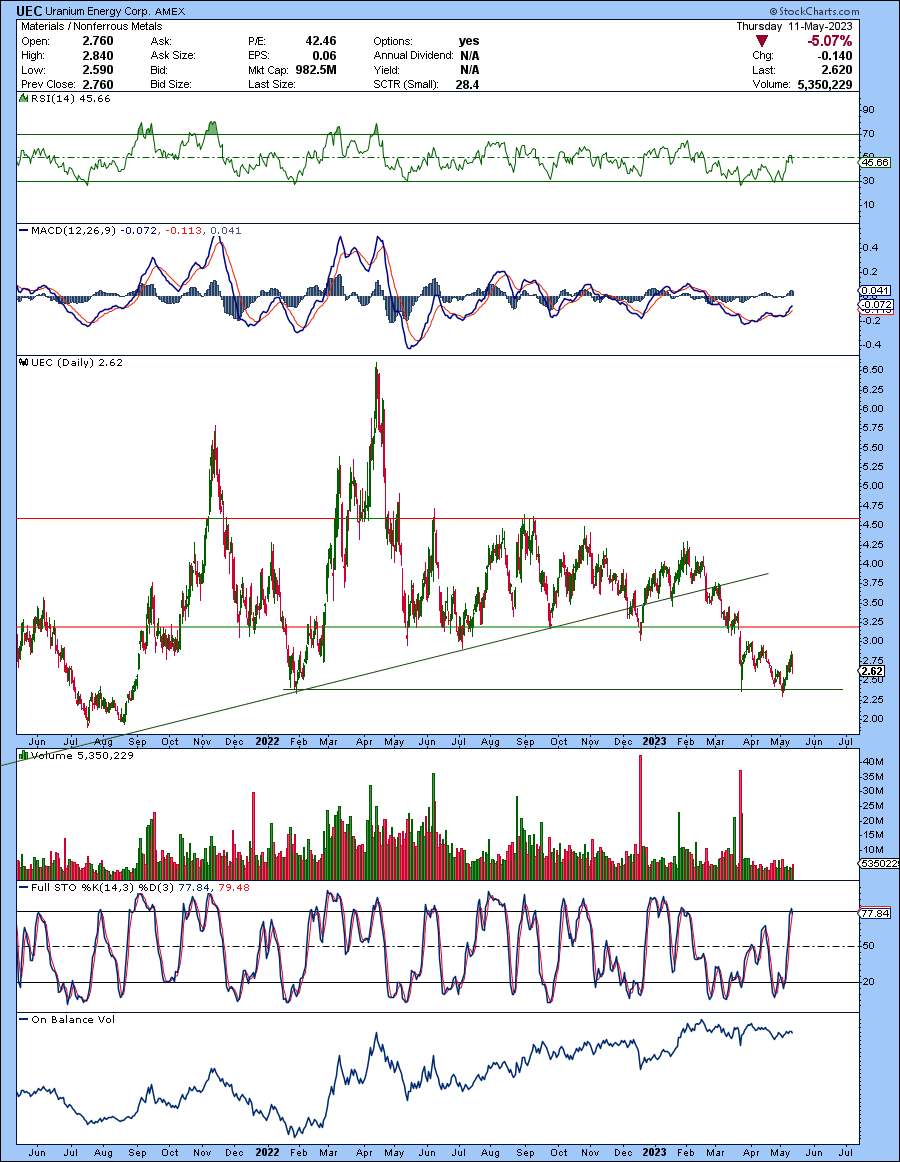The image size is (900, 1162).
Task: Click the date Thursday 11-May-2023
Action: pos(794,26)
